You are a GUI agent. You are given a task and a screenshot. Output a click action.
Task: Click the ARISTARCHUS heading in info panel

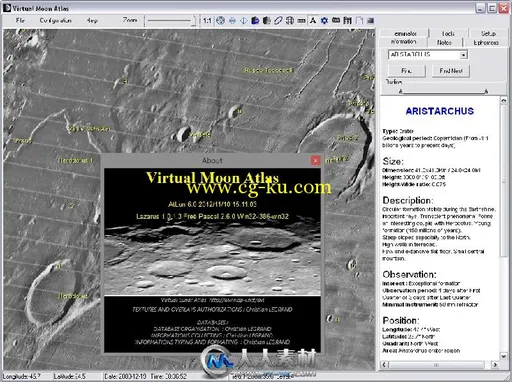[440, 111]
